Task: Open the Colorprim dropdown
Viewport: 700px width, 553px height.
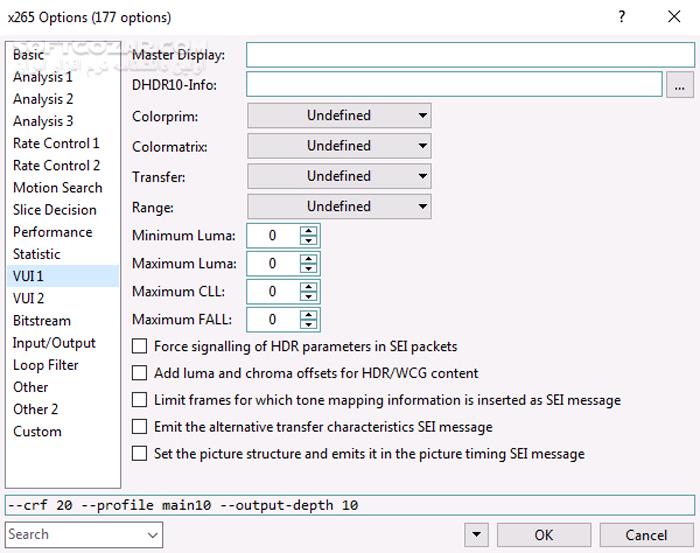Action: pyautogui.click(x=339, y=115)
